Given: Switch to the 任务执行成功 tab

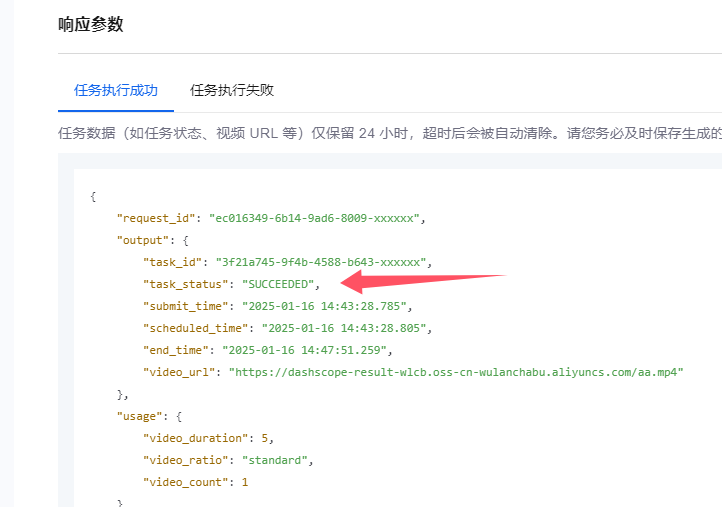Looking at the screenshot, I should [x=116, y=90].
